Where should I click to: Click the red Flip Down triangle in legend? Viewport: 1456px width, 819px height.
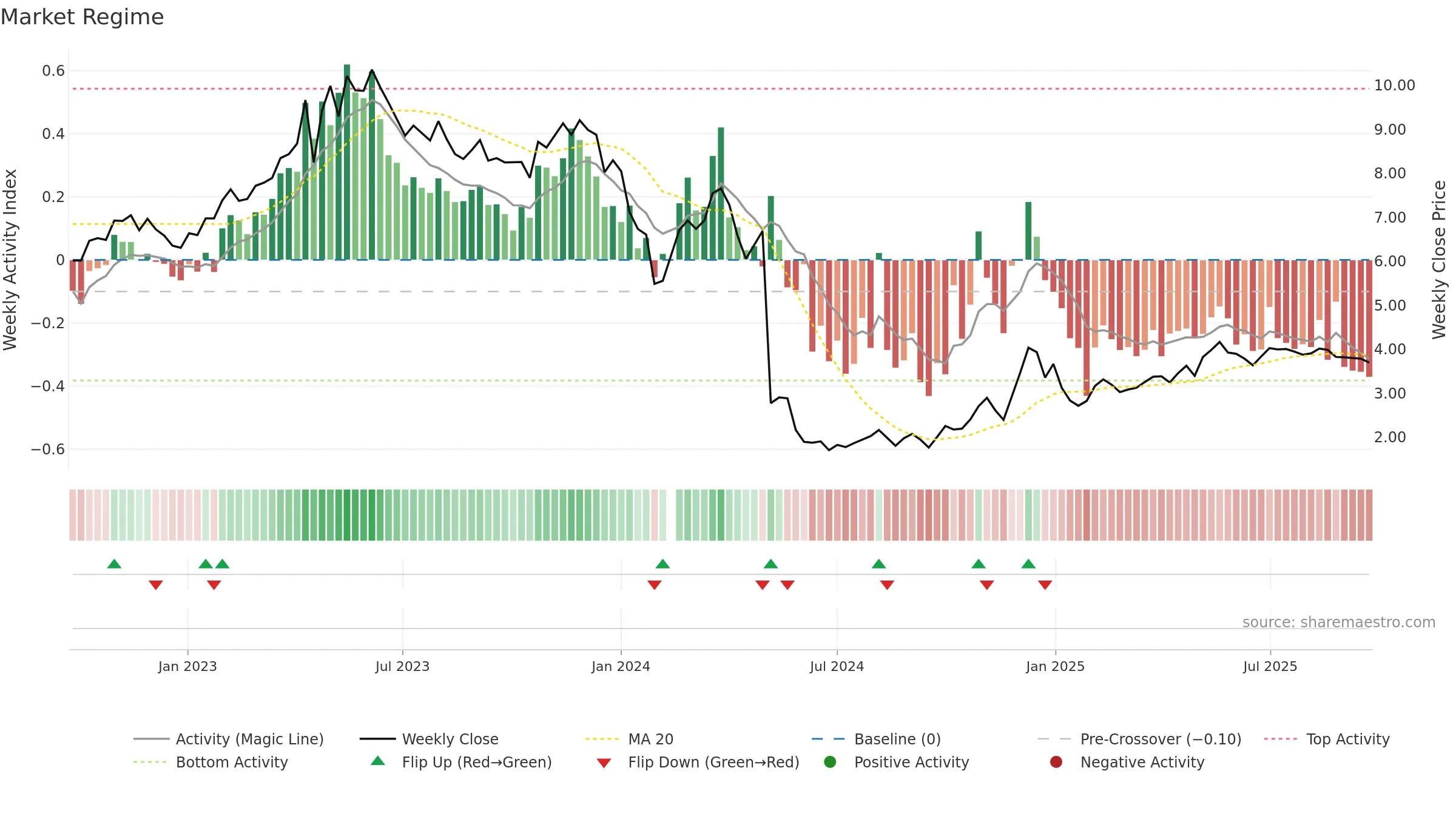(604, 763)
